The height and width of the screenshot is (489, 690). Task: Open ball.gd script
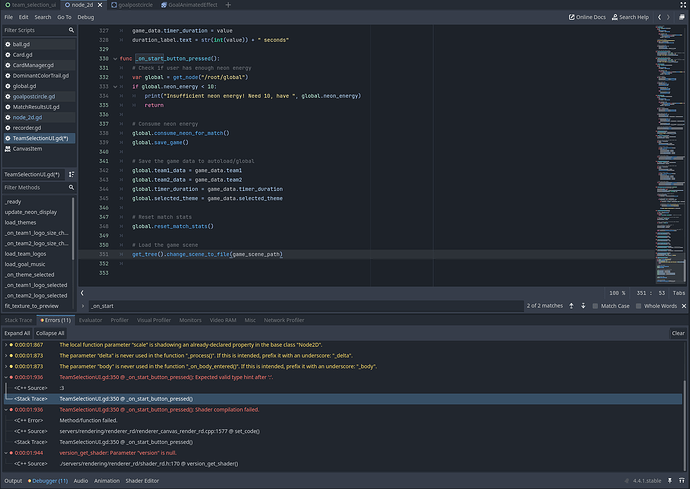click(39, 44)
